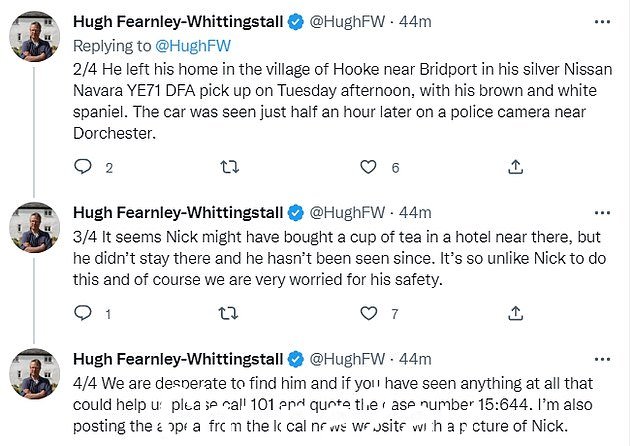Open the 4/4 tweet text about case number

pos(333,405)
